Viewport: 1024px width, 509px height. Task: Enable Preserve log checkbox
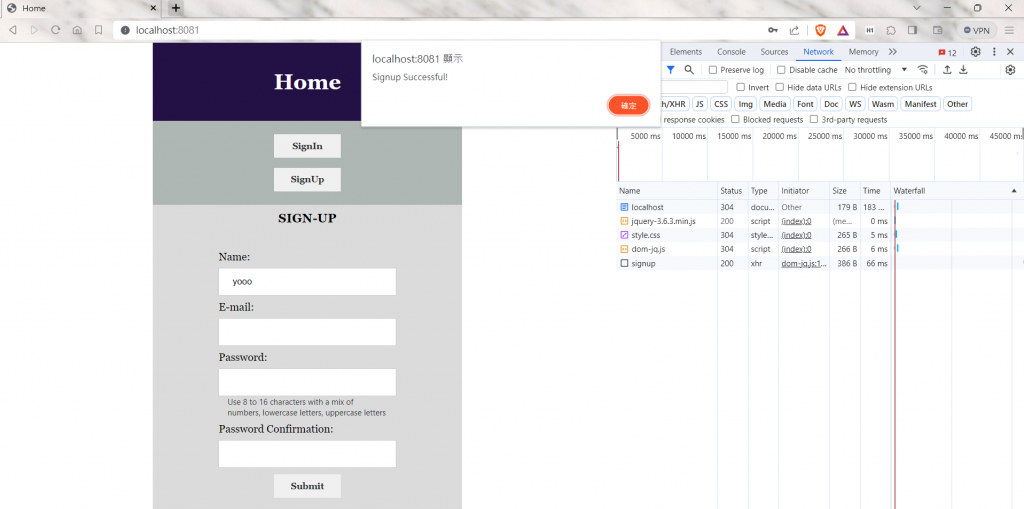coord(713,70)
